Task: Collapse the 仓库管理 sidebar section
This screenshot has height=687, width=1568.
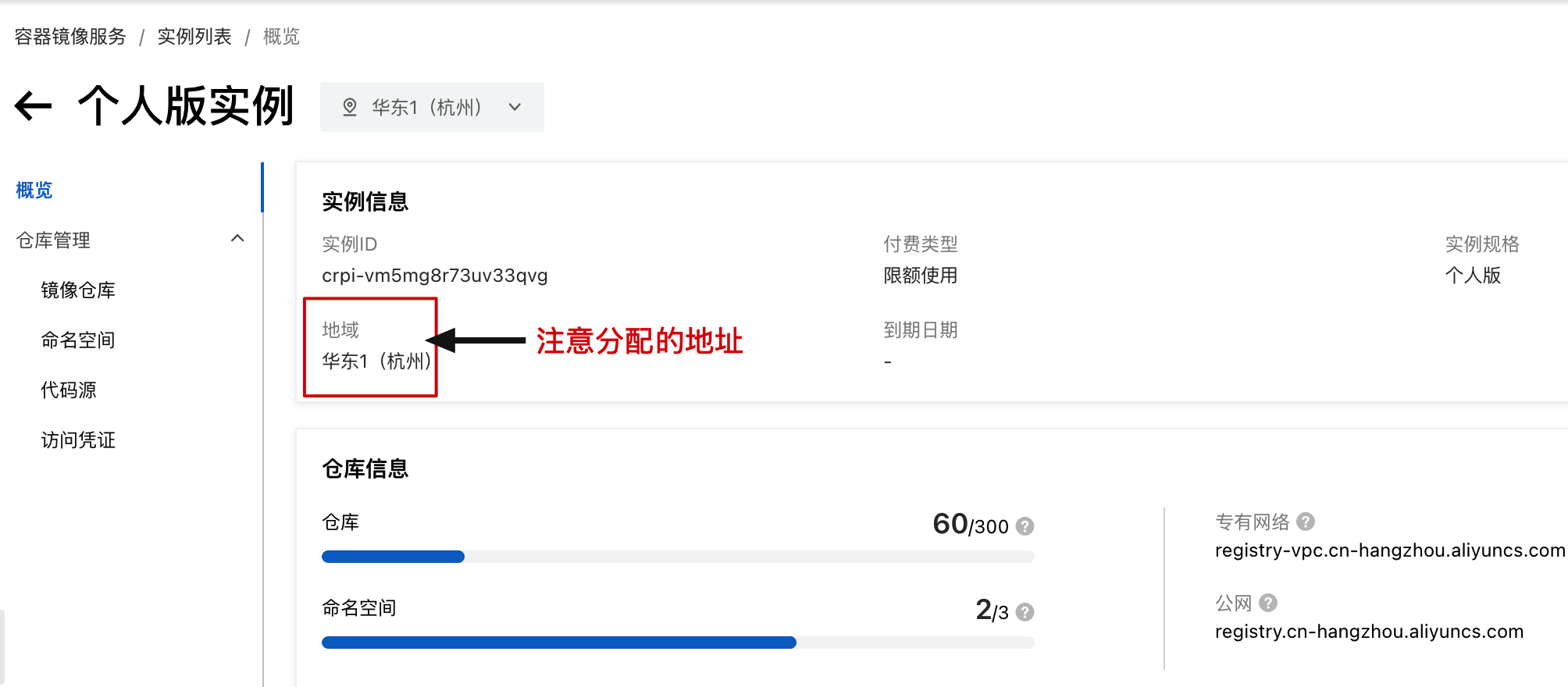Action: tap(237, 239)
